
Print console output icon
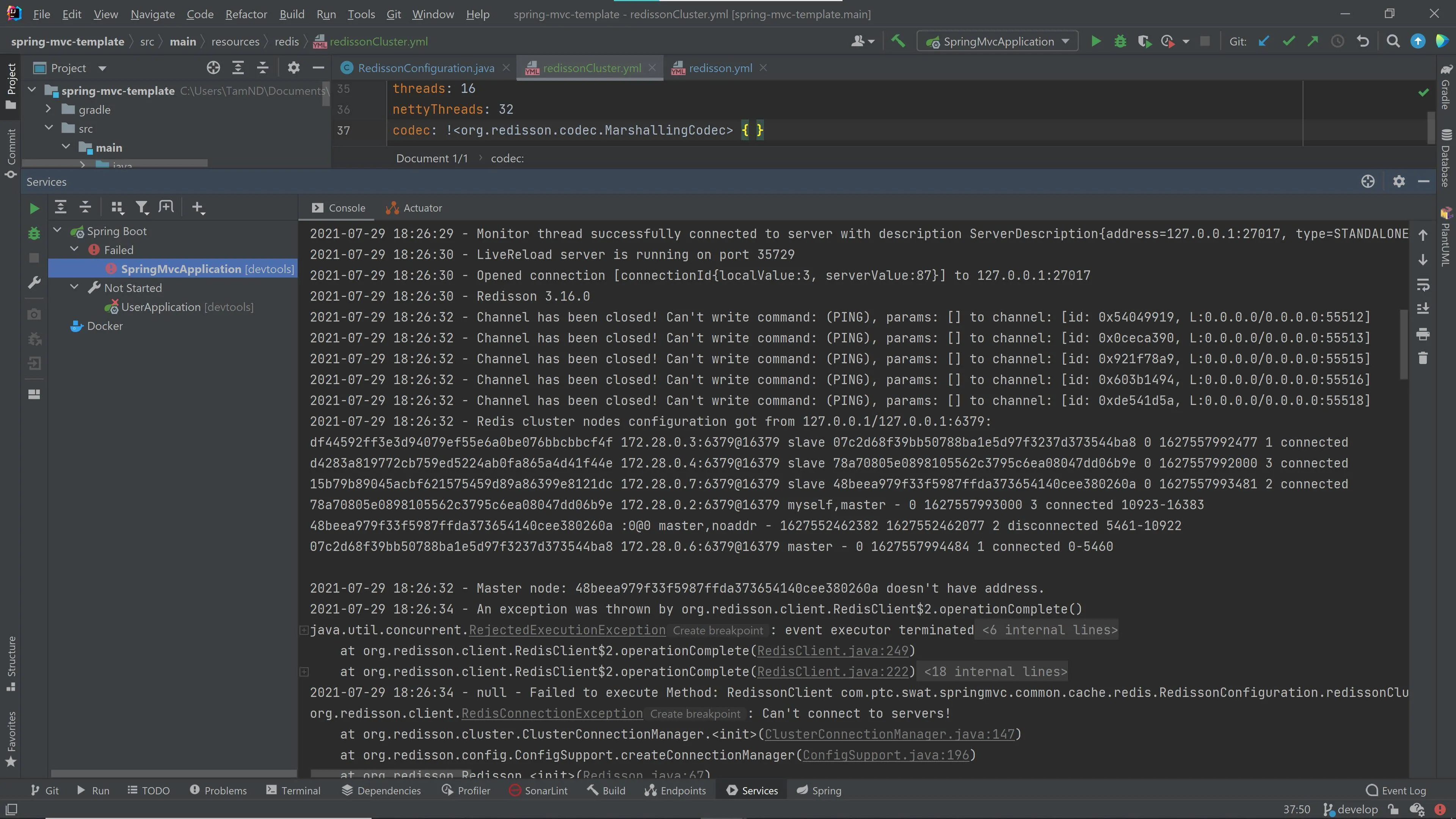tap(1423, 334)
